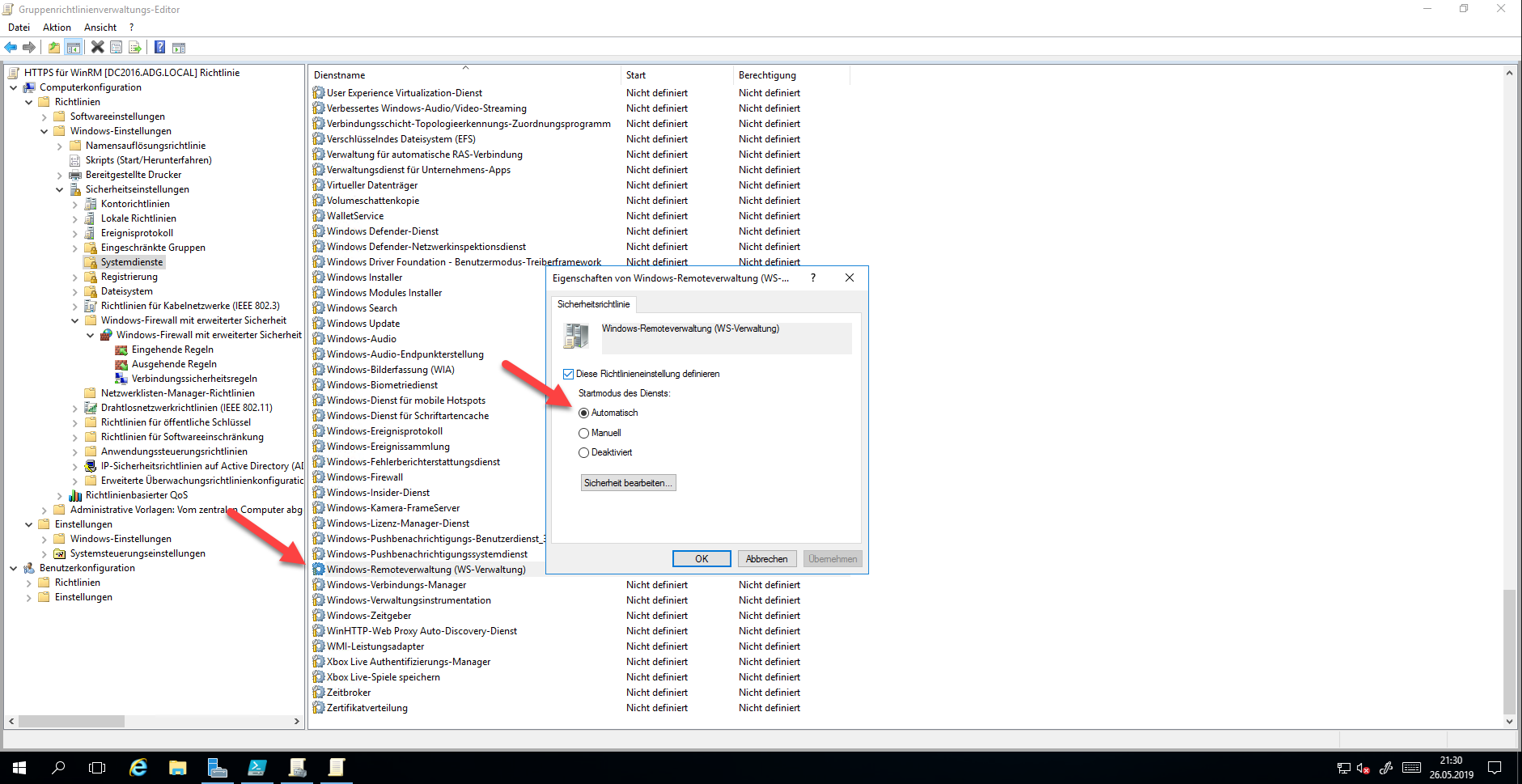Sort by Start column header
1522x784 pixels.
(x=678, y=75)
